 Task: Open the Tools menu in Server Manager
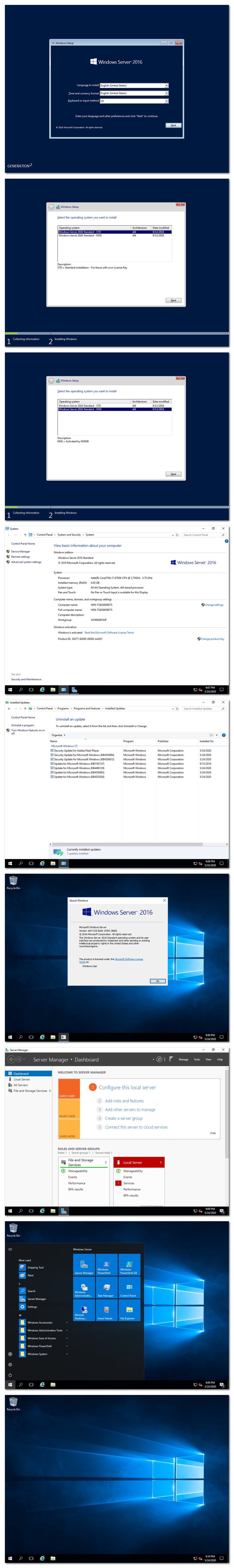197,1060
